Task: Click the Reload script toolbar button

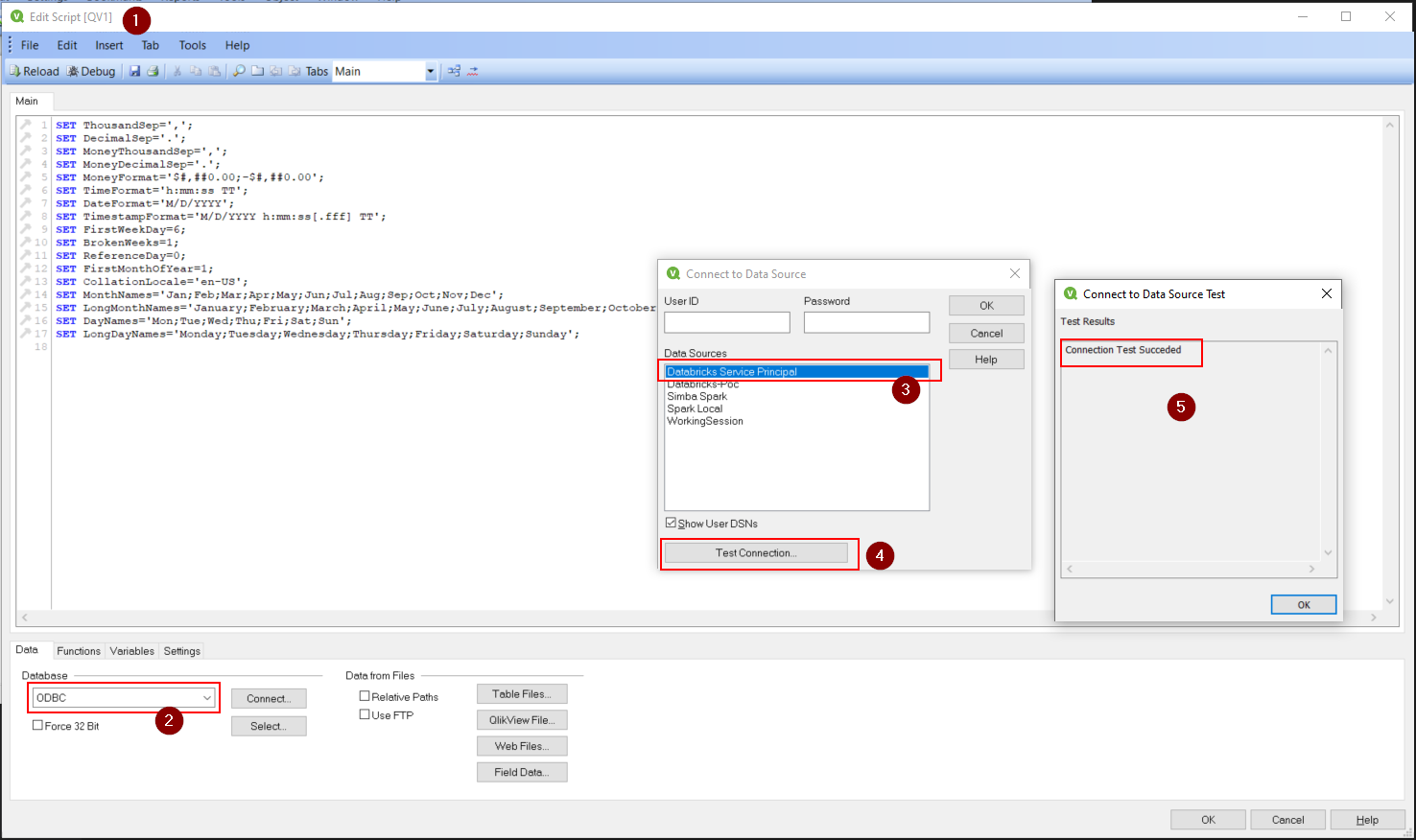Action: tap(34, 71)
